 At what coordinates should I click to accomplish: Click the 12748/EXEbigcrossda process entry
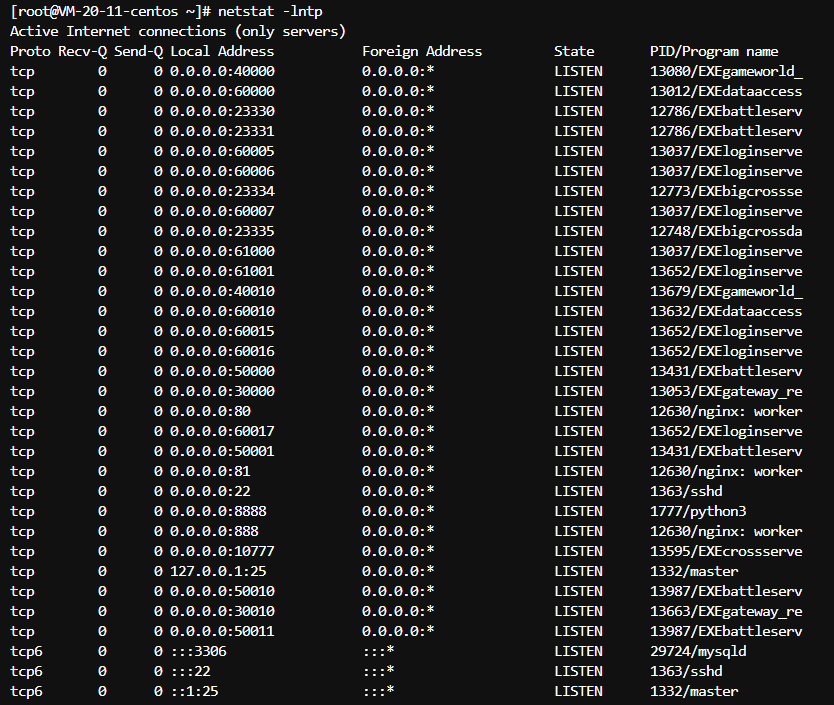point(726,231)
